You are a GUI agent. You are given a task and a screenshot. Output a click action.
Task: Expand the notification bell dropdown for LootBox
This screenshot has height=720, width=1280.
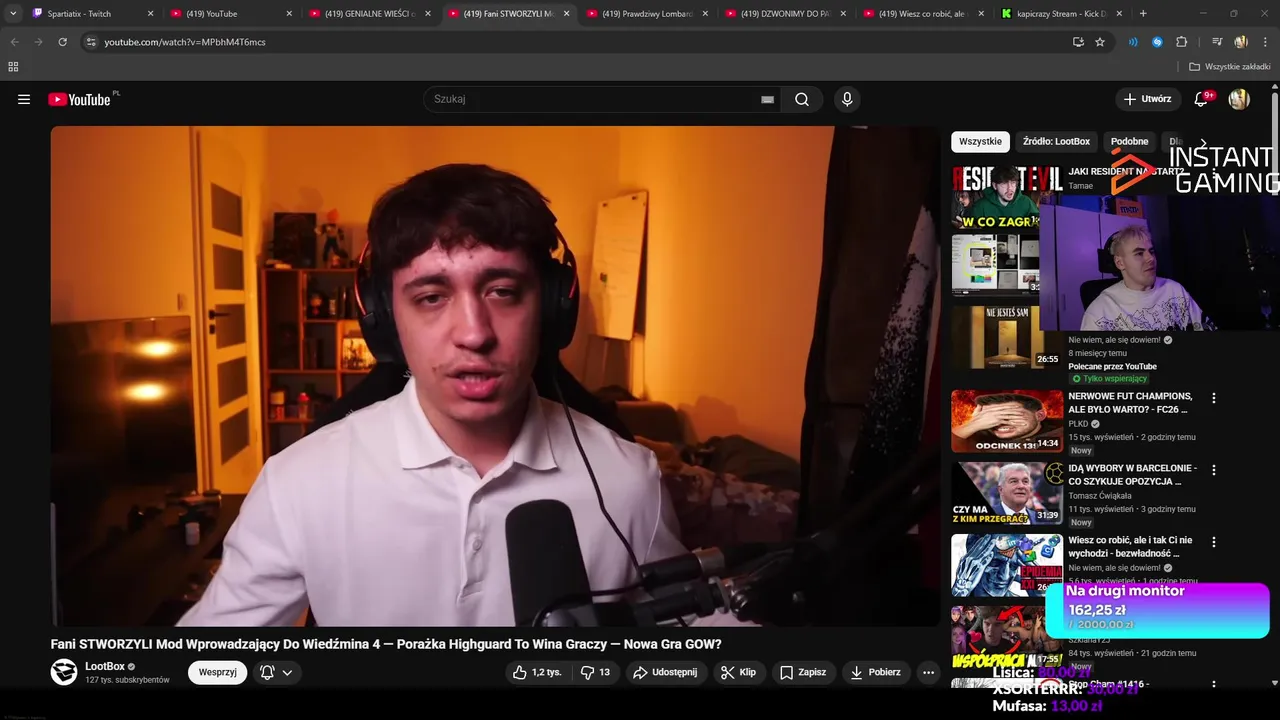[x=287, y=672]
